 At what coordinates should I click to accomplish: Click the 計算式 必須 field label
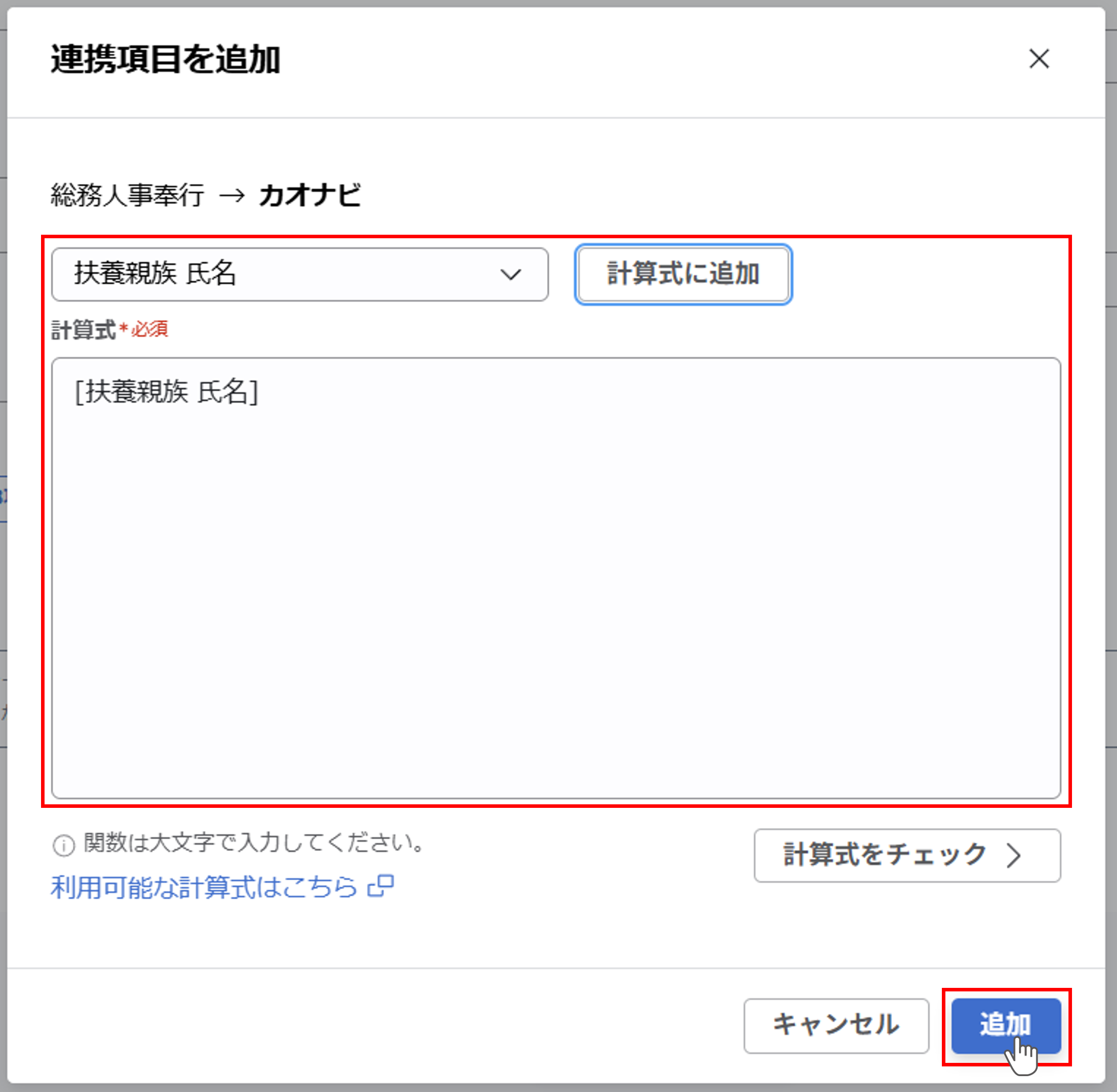[x=109, y=330]
